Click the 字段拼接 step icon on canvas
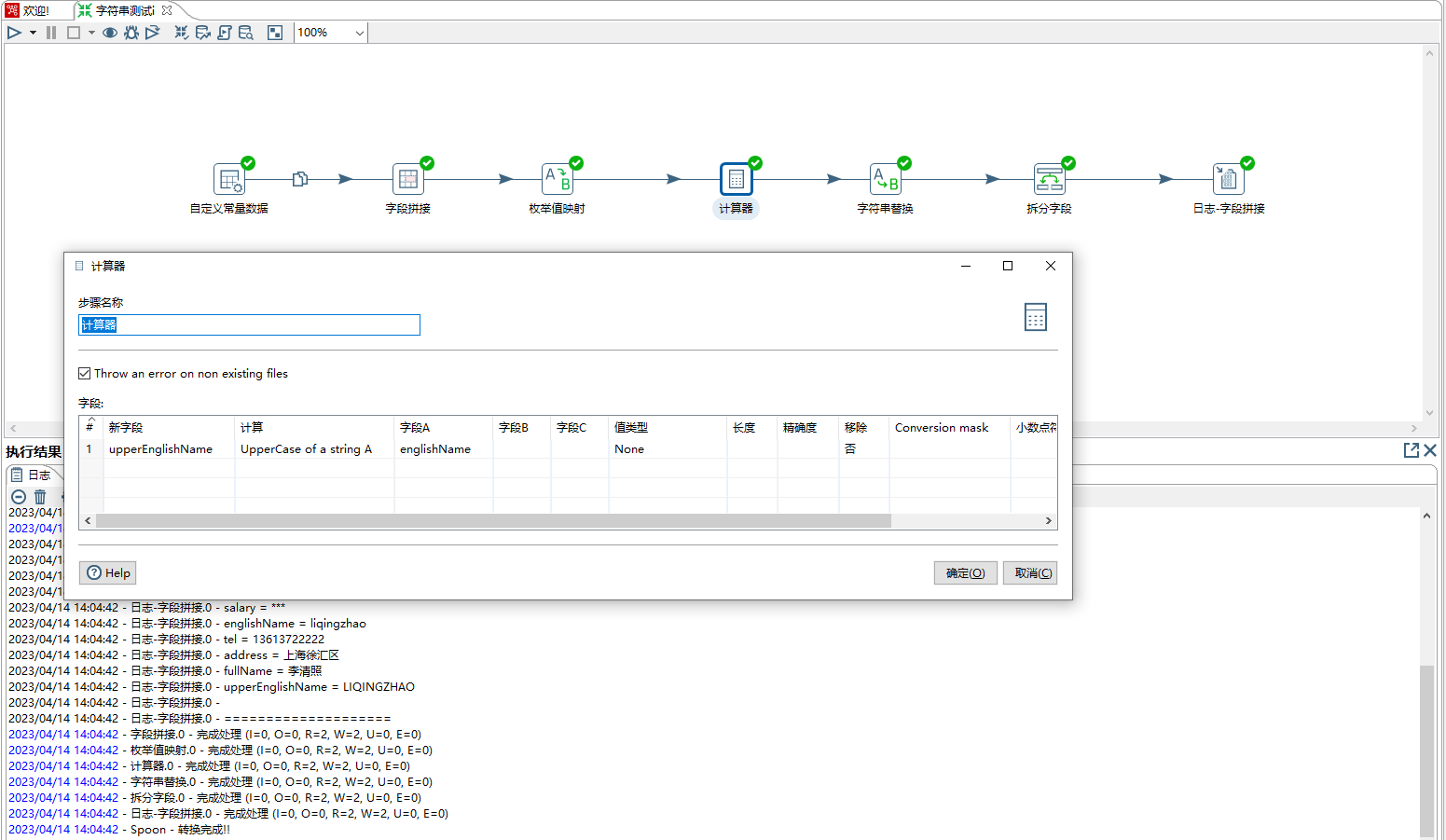Screen dimensions: 1446x840 coord(408,179)
